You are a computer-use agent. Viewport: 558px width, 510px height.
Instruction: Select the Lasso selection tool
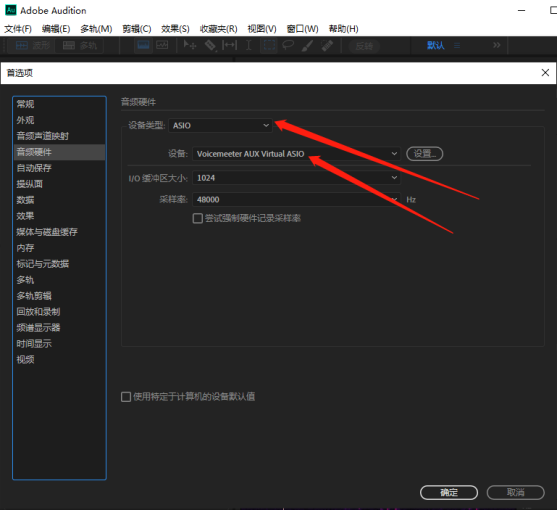click(288, 46)
